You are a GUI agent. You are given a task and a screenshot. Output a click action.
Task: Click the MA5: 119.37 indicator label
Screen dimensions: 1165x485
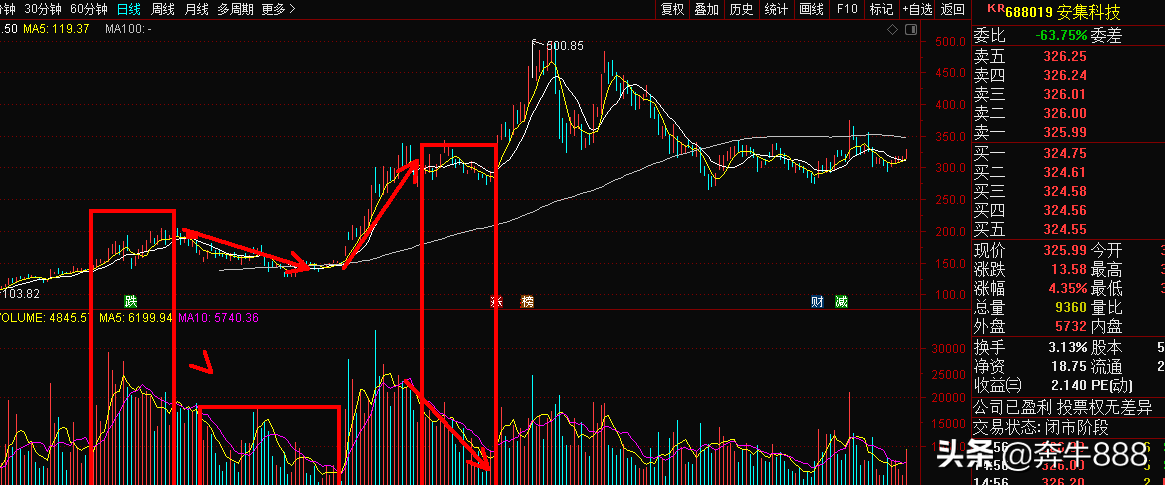(56, 29)
